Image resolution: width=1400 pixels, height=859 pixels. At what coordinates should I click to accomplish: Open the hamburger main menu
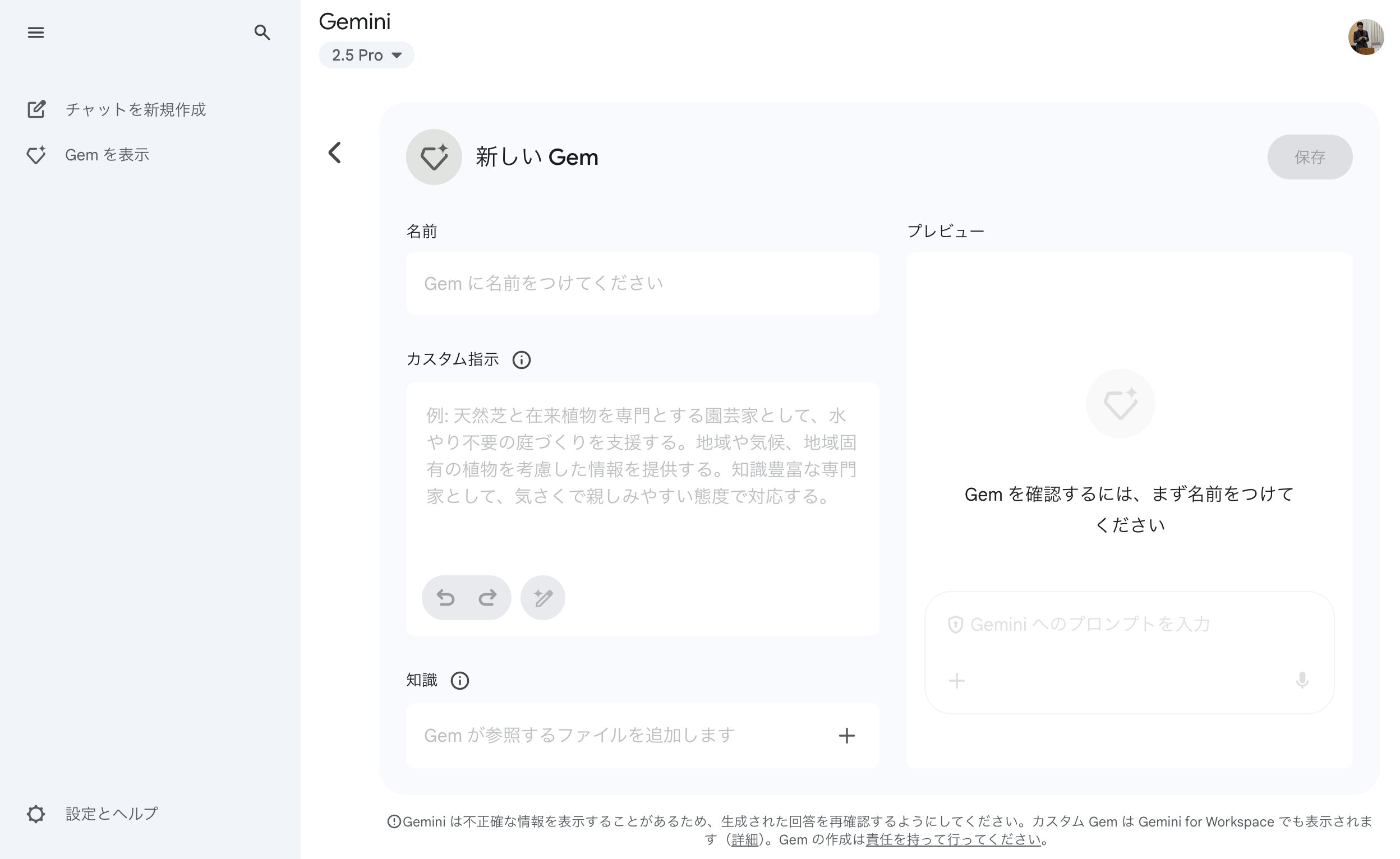[x=36, y=33]
